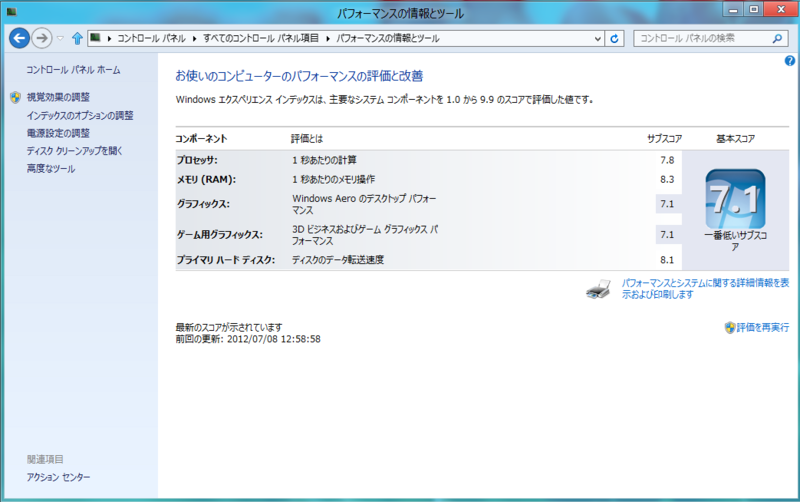
Task: Open パフォーマンスとシステムに関する詳細情報 print link
Action: pos(705,289)
